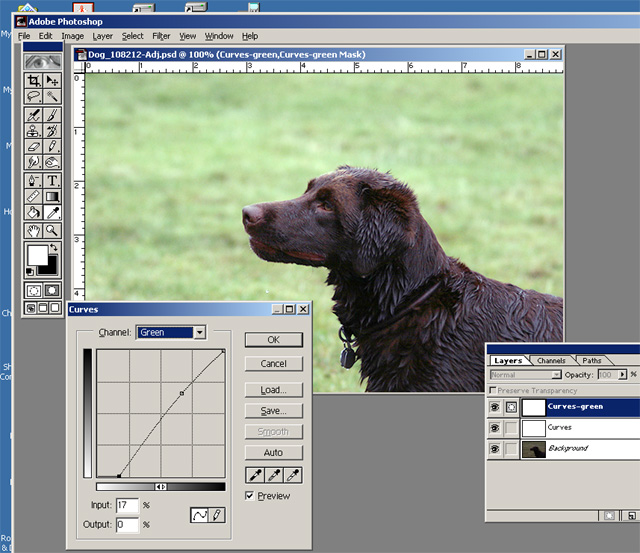Image resolution: width=640 pixels, height=553 pixels.
Task: Select the Move tool
Action: tap(52, 80)
